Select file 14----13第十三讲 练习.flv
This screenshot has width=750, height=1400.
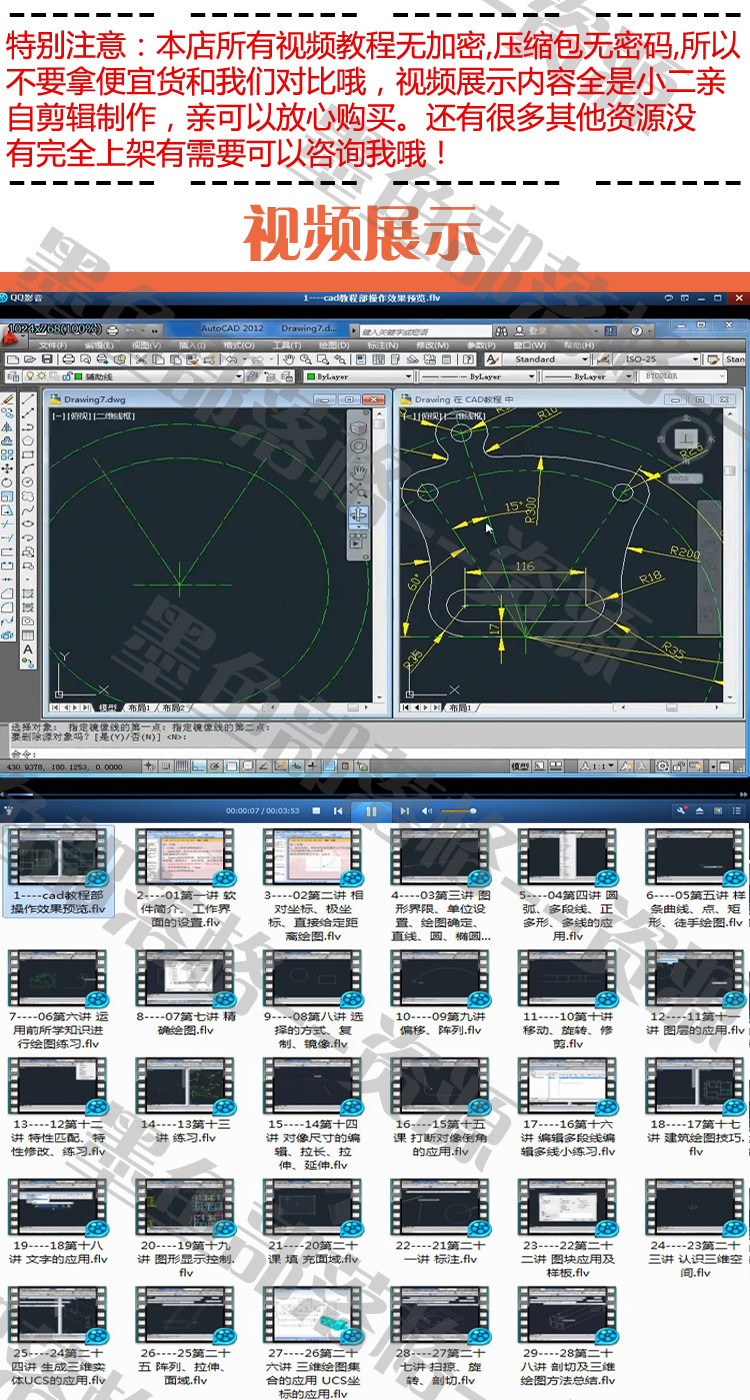(186, 1102)
